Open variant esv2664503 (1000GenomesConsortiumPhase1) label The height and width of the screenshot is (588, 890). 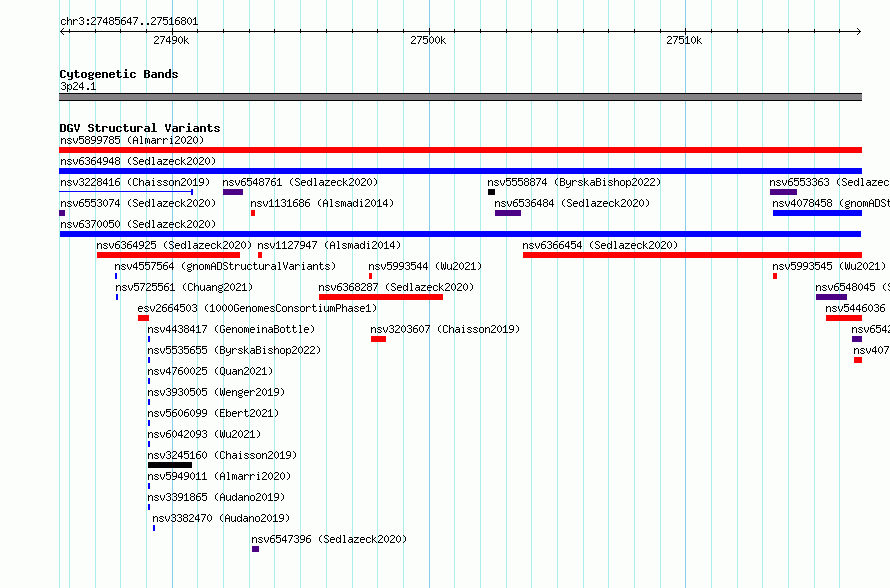pos(257,308)
